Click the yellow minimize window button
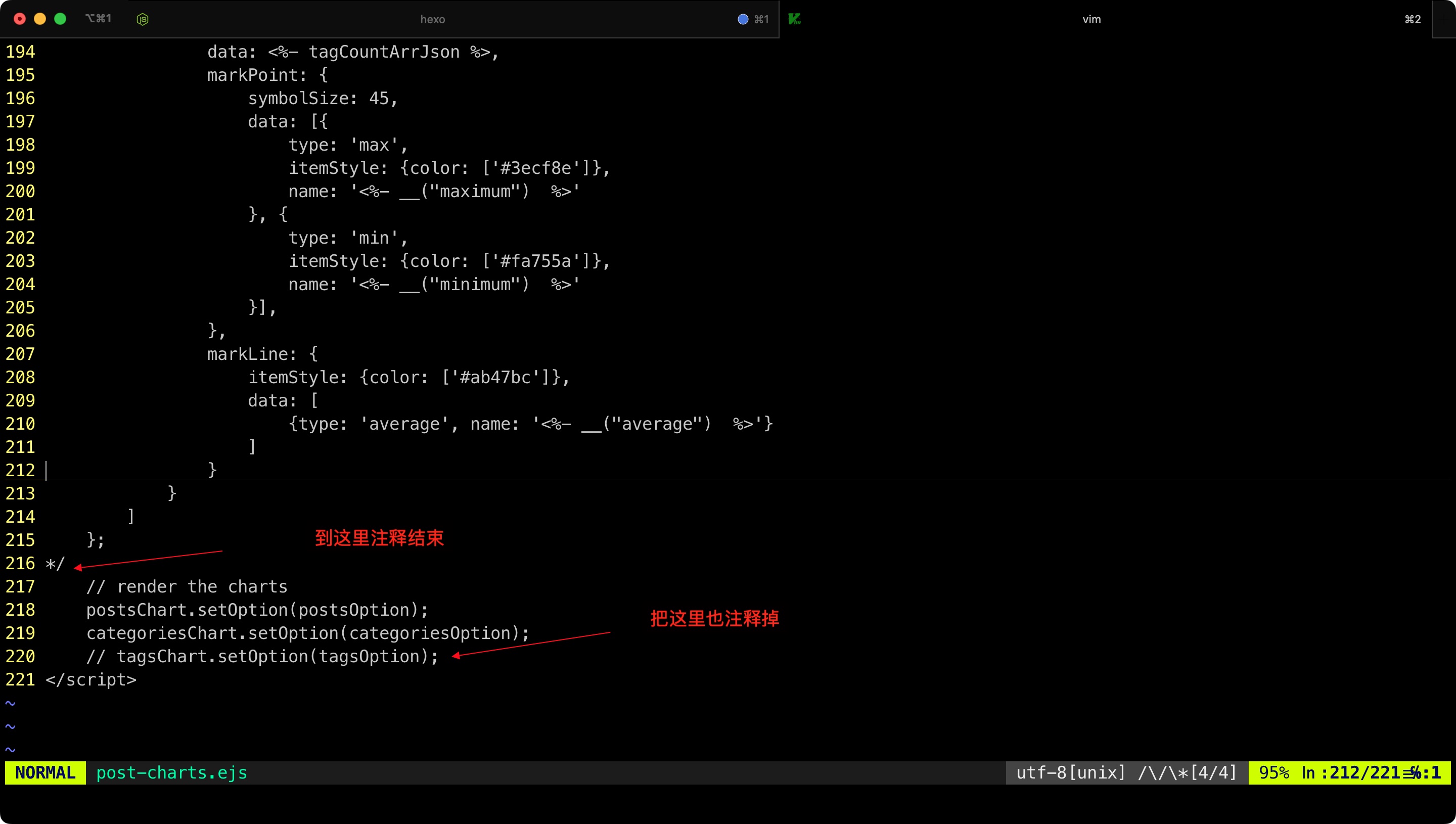The height and width of the screenshot is (824, 1456). [39, 19]
